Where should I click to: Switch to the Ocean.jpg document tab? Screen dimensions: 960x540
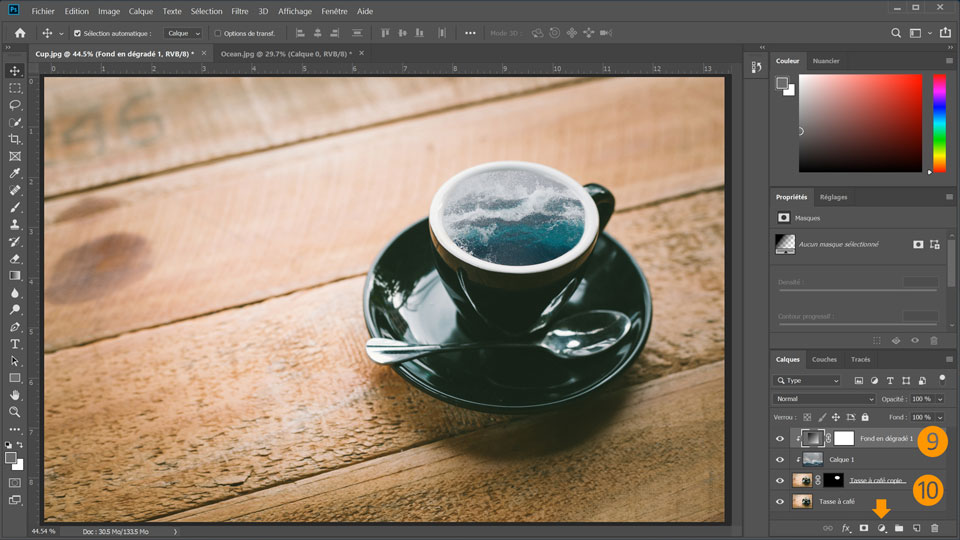click(x=287, y=54)
